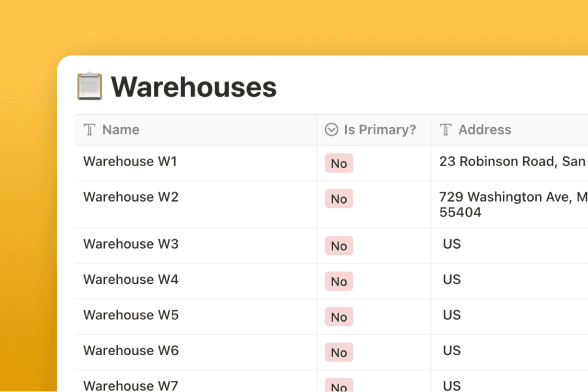Click the 23 Robinson Road address cell
Screen dimensions: 588x392
510,163
